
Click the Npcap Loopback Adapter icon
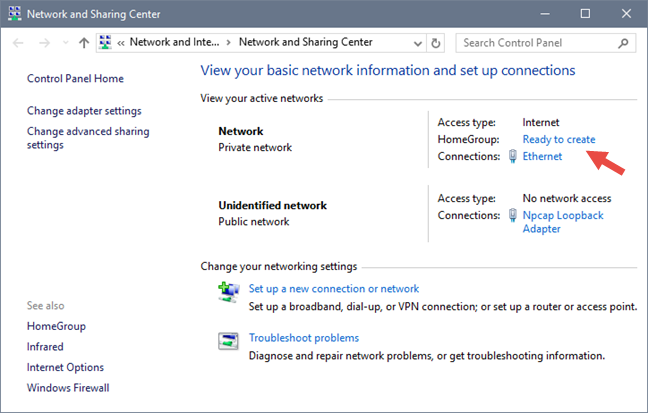click(513, 215)
